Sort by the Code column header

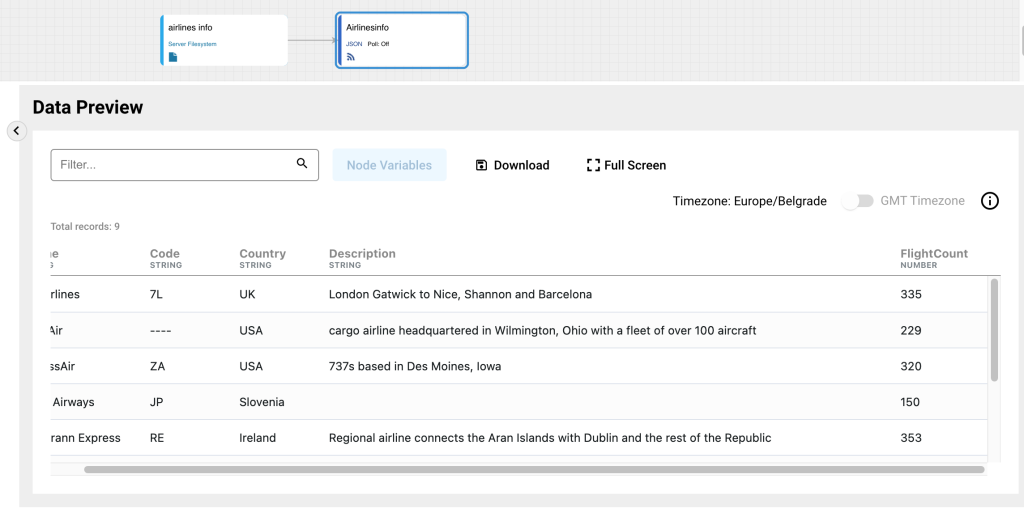165,254
